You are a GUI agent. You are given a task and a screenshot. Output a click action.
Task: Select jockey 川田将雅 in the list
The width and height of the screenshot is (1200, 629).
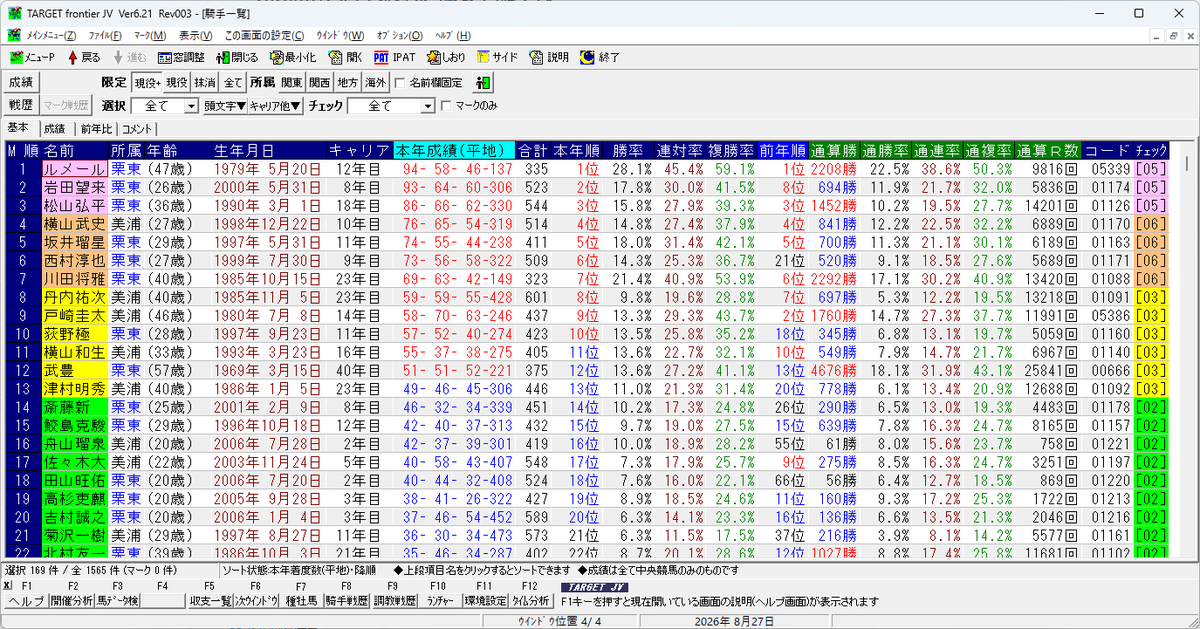tap(74, 279)
